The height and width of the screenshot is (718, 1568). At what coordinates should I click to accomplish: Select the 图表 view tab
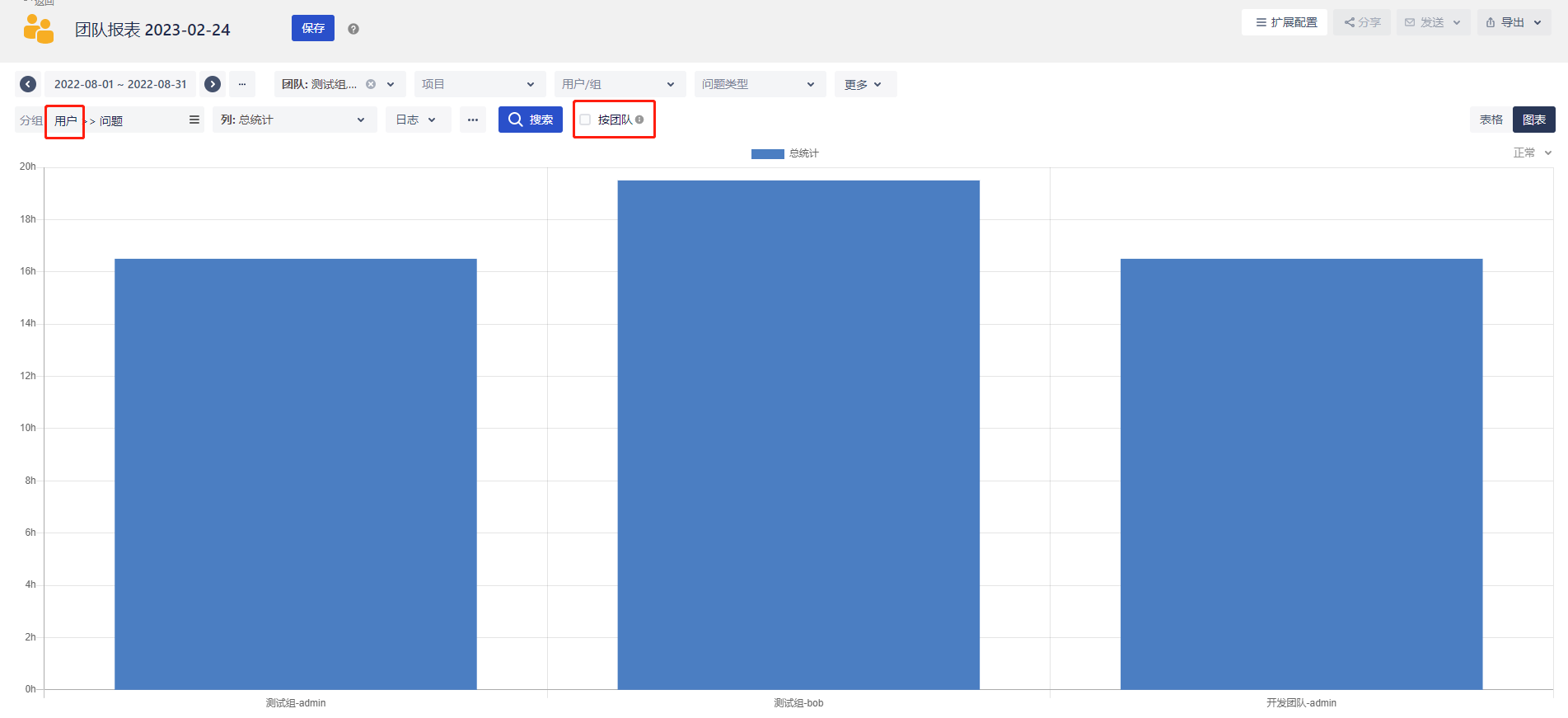pyautogui.click(x=1533, y=120)
